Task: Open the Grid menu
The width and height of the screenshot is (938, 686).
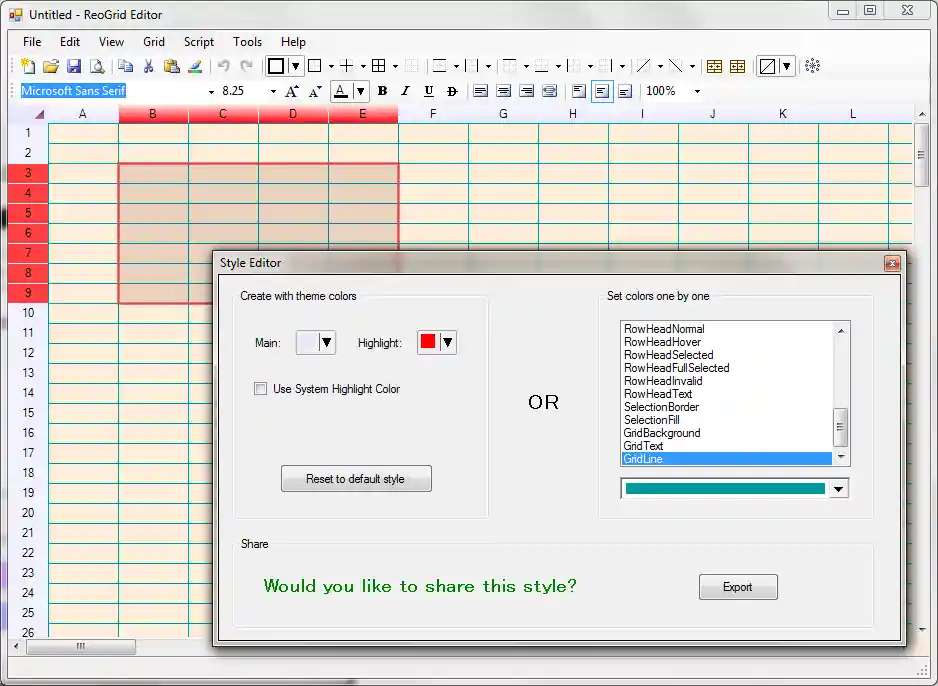Action: [x=153, y=42]
